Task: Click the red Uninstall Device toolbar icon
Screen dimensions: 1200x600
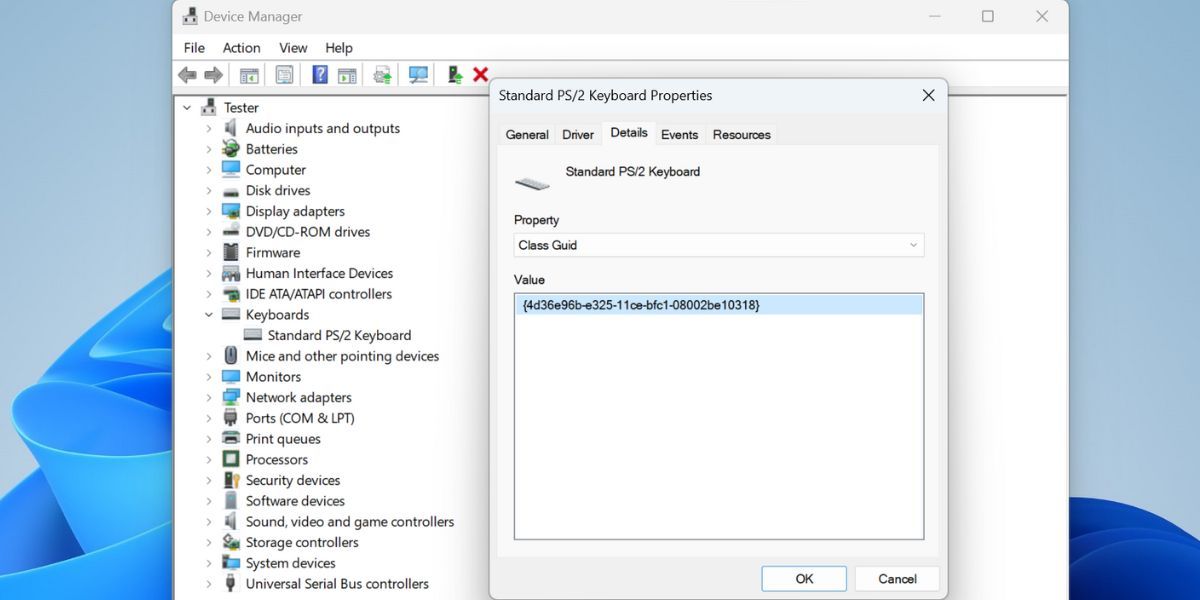Action: [x=479, y=74]
